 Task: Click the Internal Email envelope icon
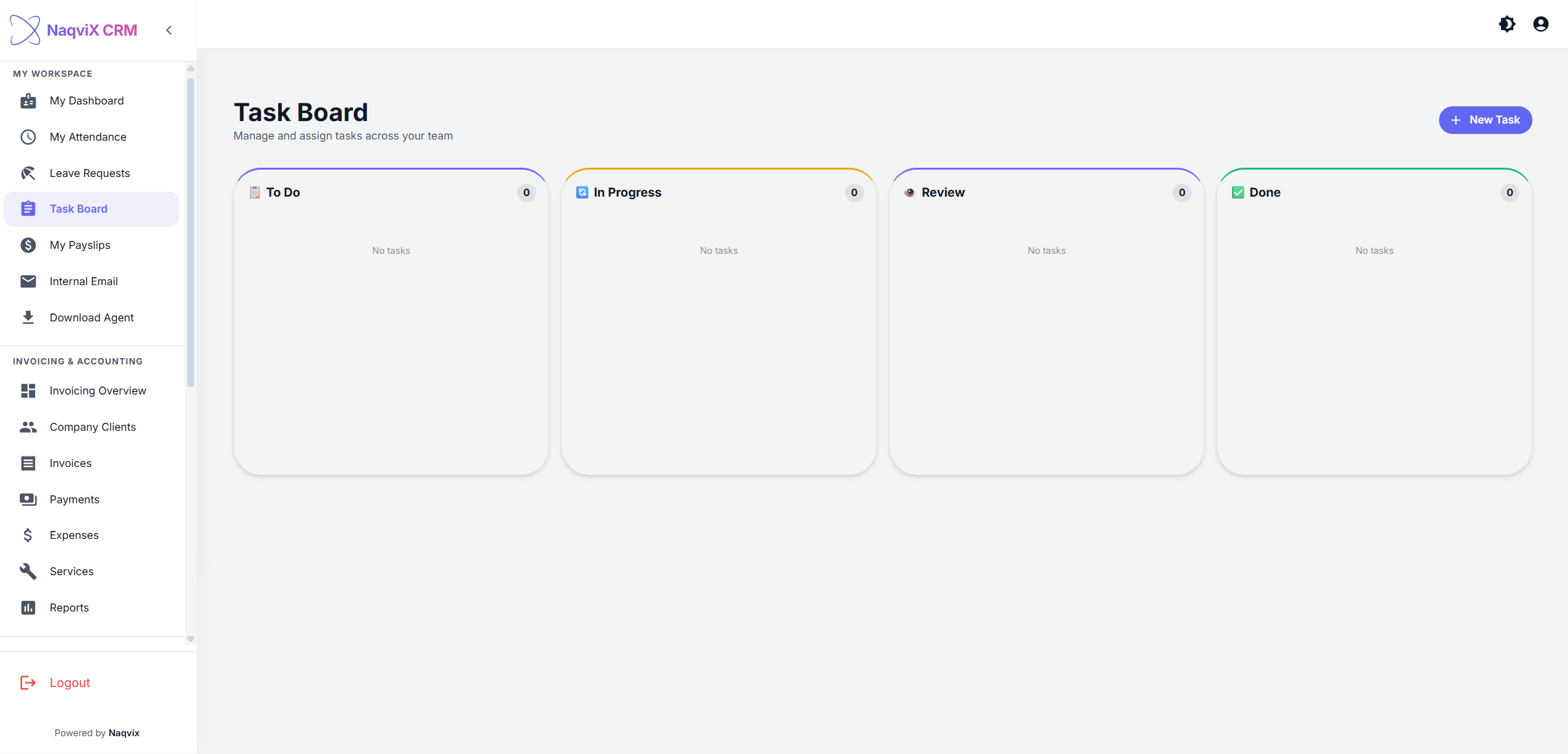tap(28, 281)
